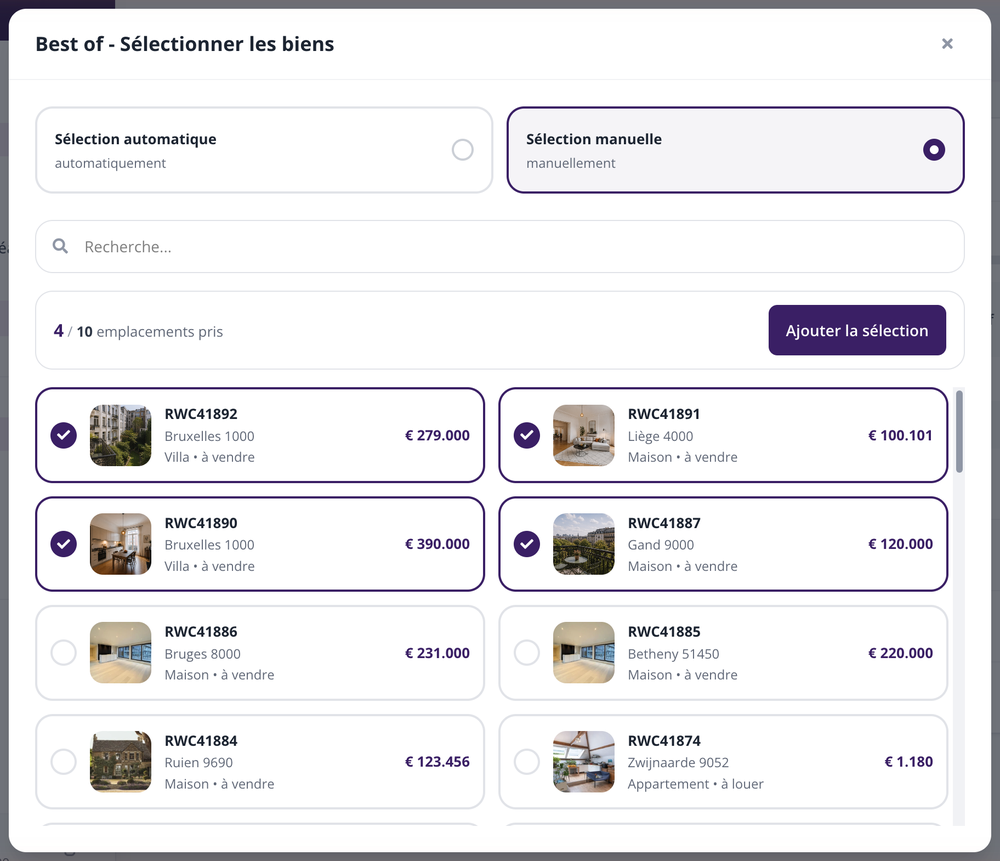Click the Zwijnaarde 9052 location text
Viewport: 1000px width, 861px height.
(x=678, y=762)
